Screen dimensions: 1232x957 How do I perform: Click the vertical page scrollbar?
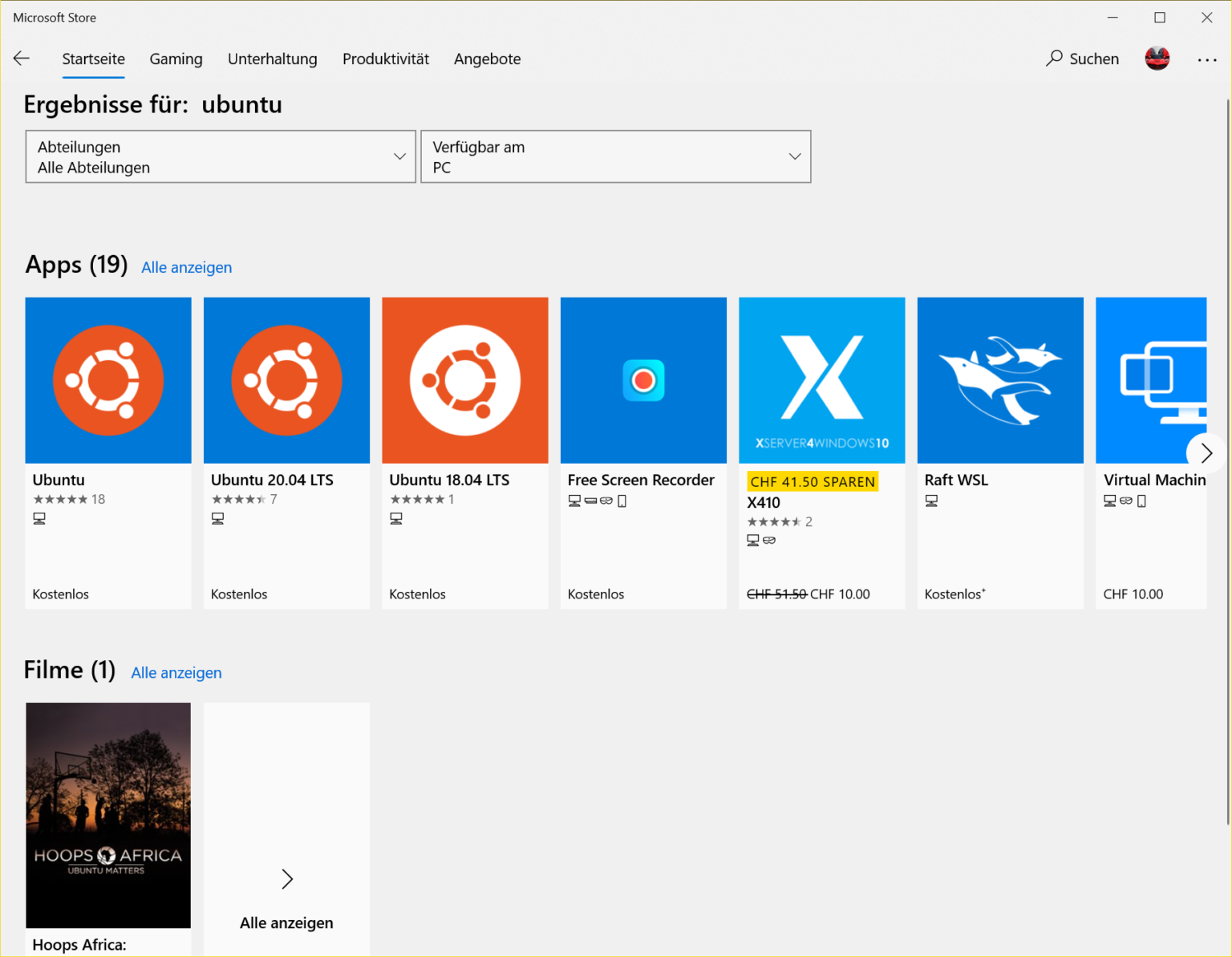tap(1227, 461)
